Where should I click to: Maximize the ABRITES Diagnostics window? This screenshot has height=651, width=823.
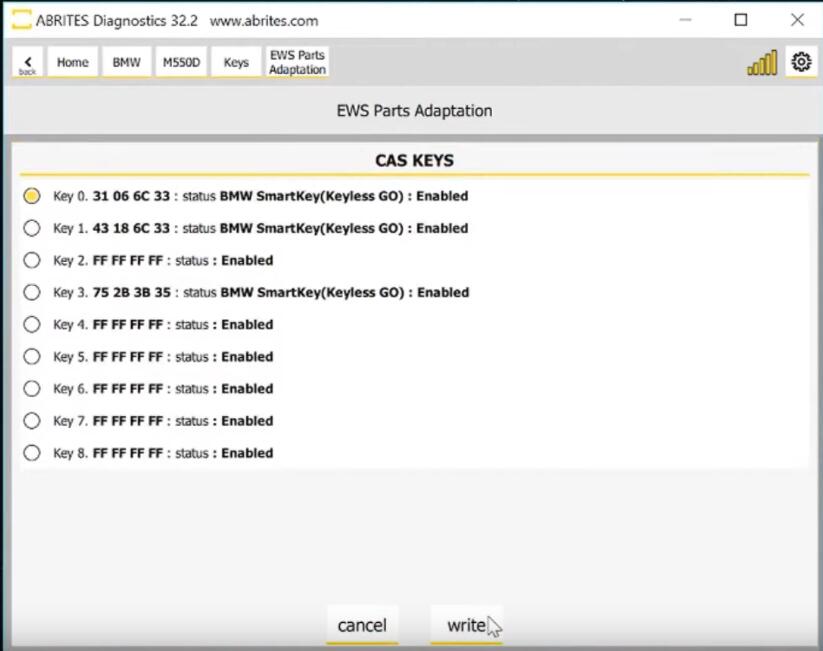coord(741,20)
